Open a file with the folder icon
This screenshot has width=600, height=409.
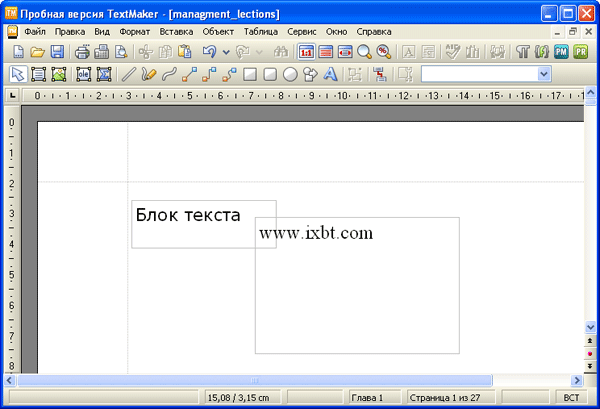38,51
